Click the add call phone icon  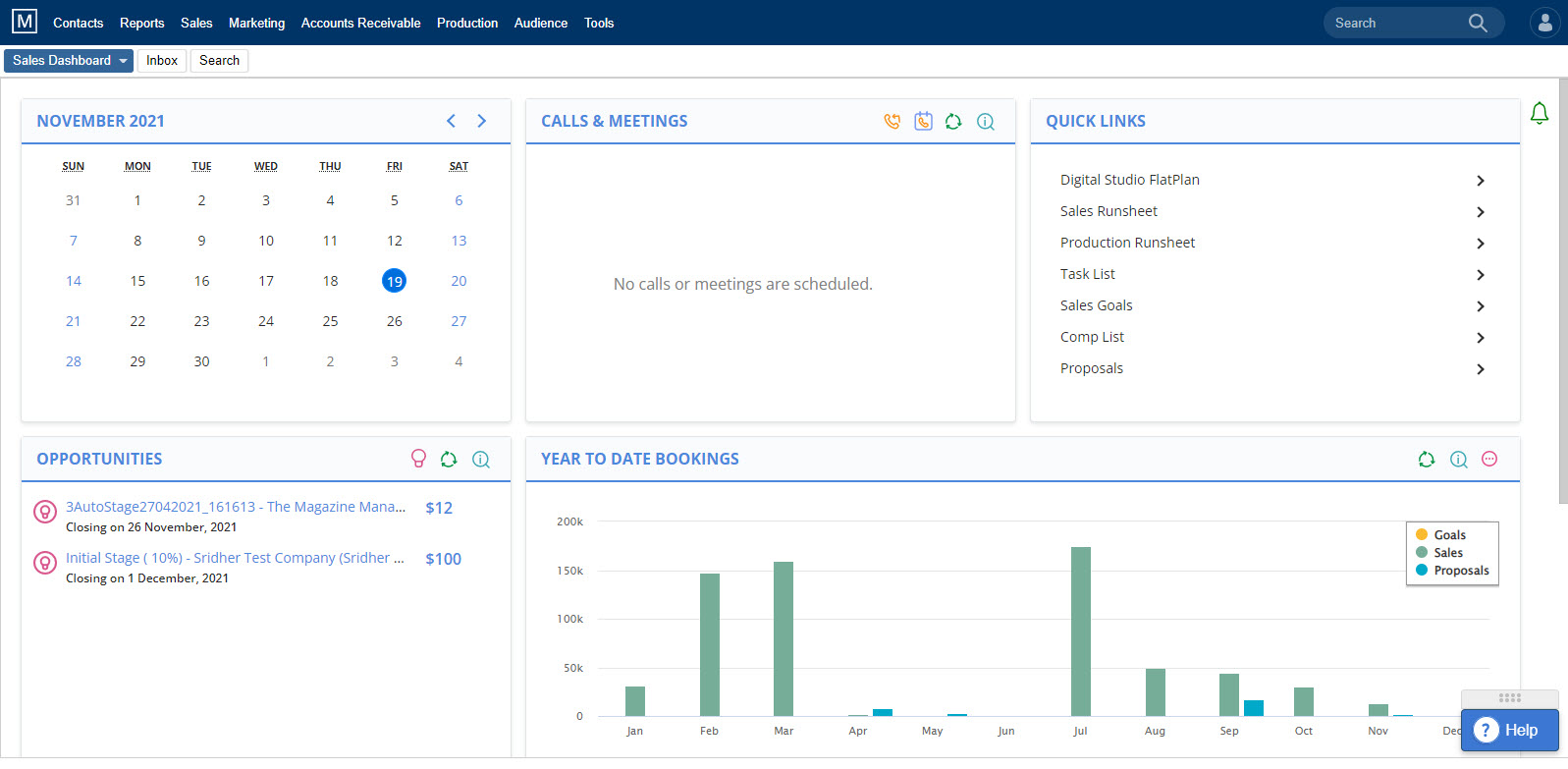coord(892,122)
